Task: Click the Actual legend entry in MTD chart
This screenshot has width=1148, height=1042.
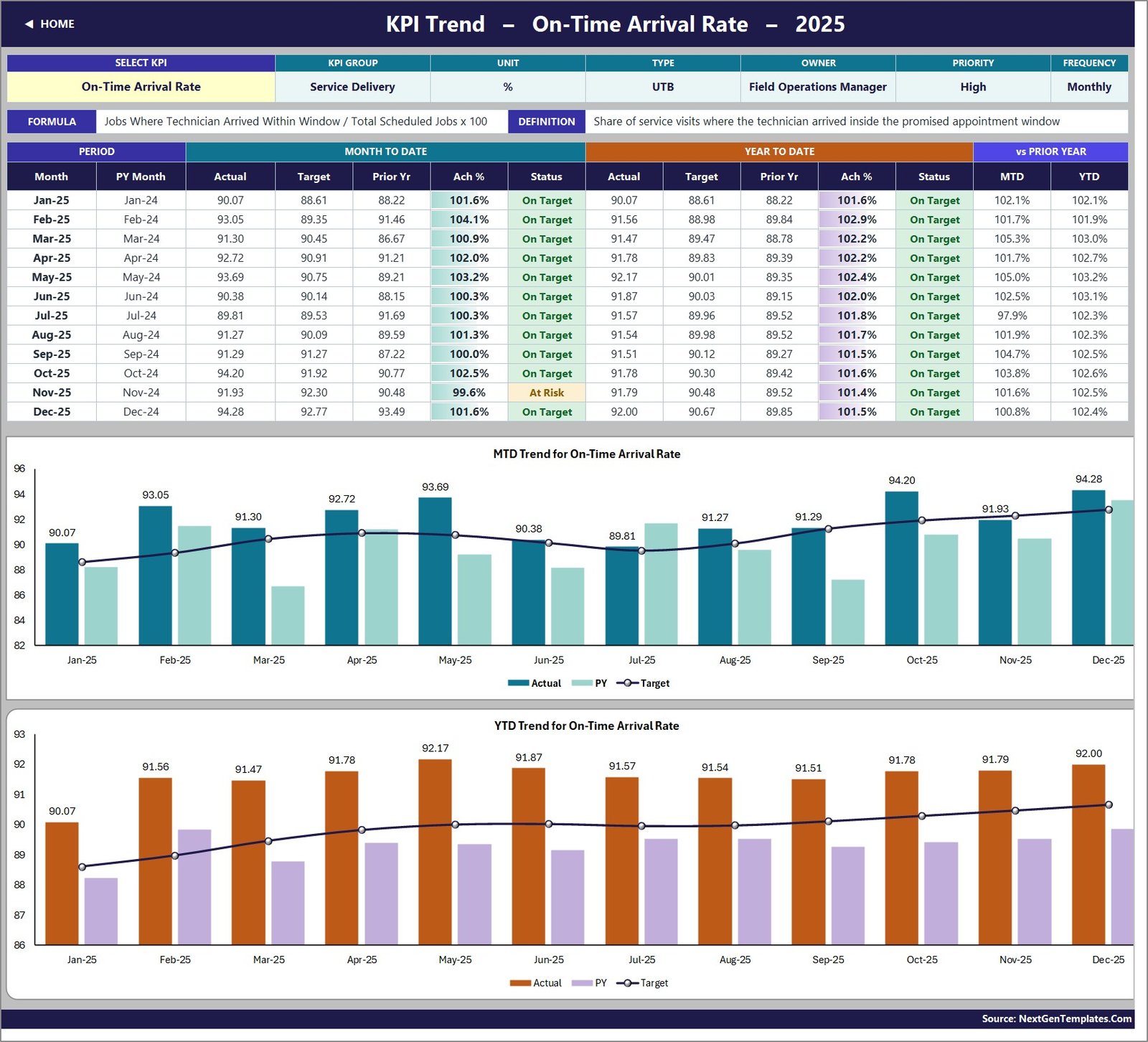Action: tap(535, 683)
